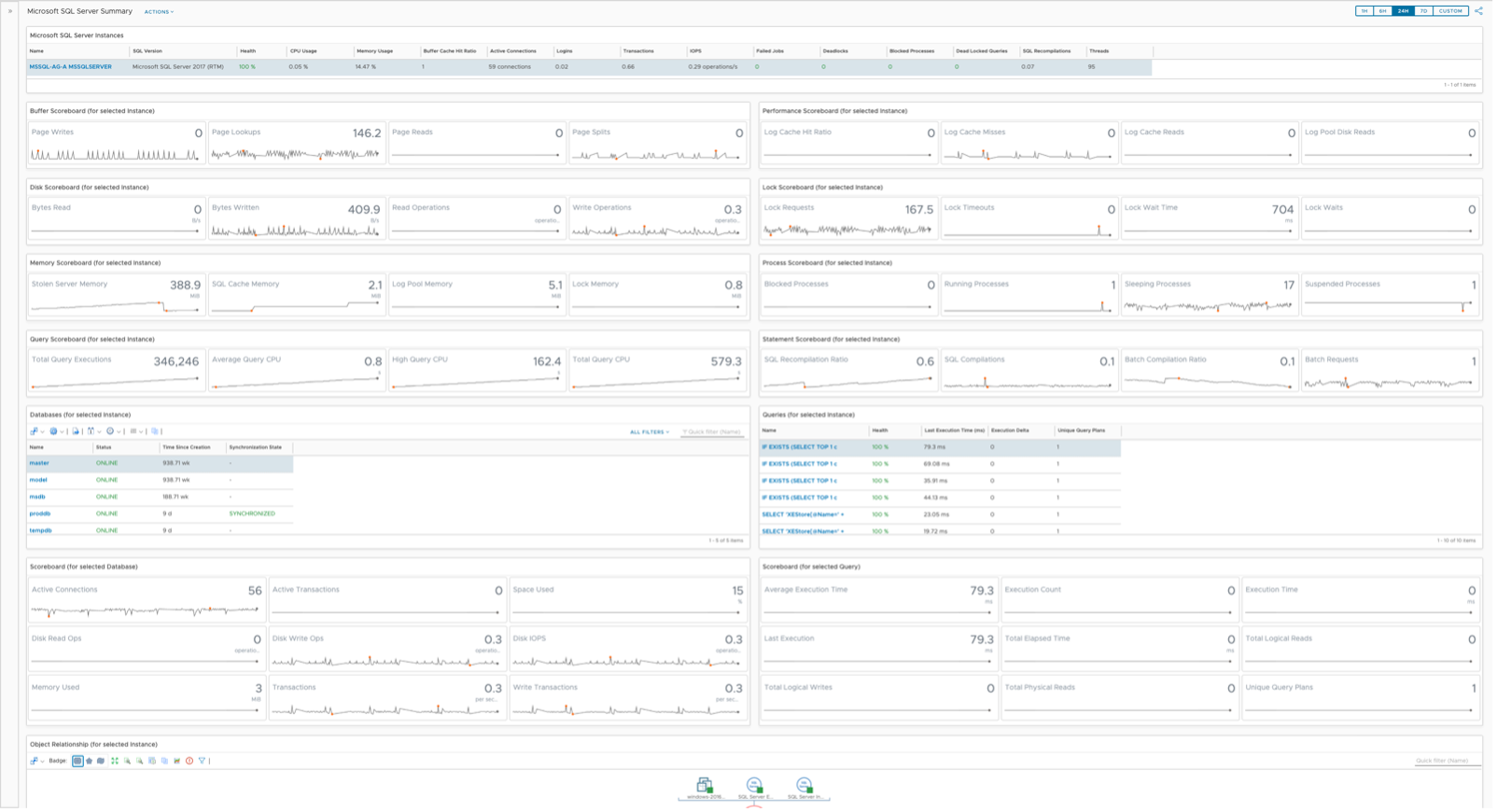Click the gear icon in Databases toolbar
Screen dimensions: 1497x812
(53, 431)
